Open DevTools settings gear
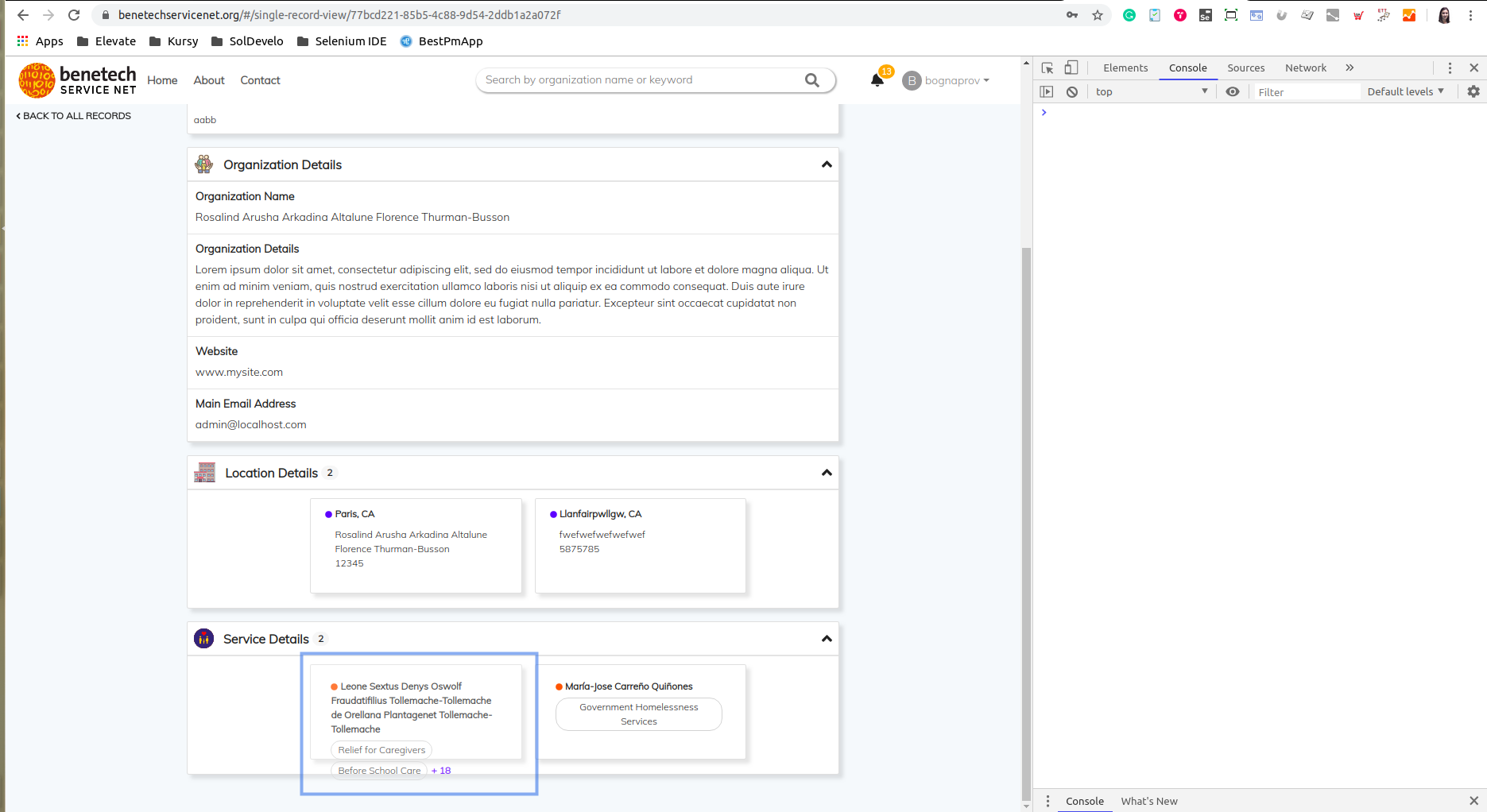This screenshot has height=812, width=1487. point(1473,91)
